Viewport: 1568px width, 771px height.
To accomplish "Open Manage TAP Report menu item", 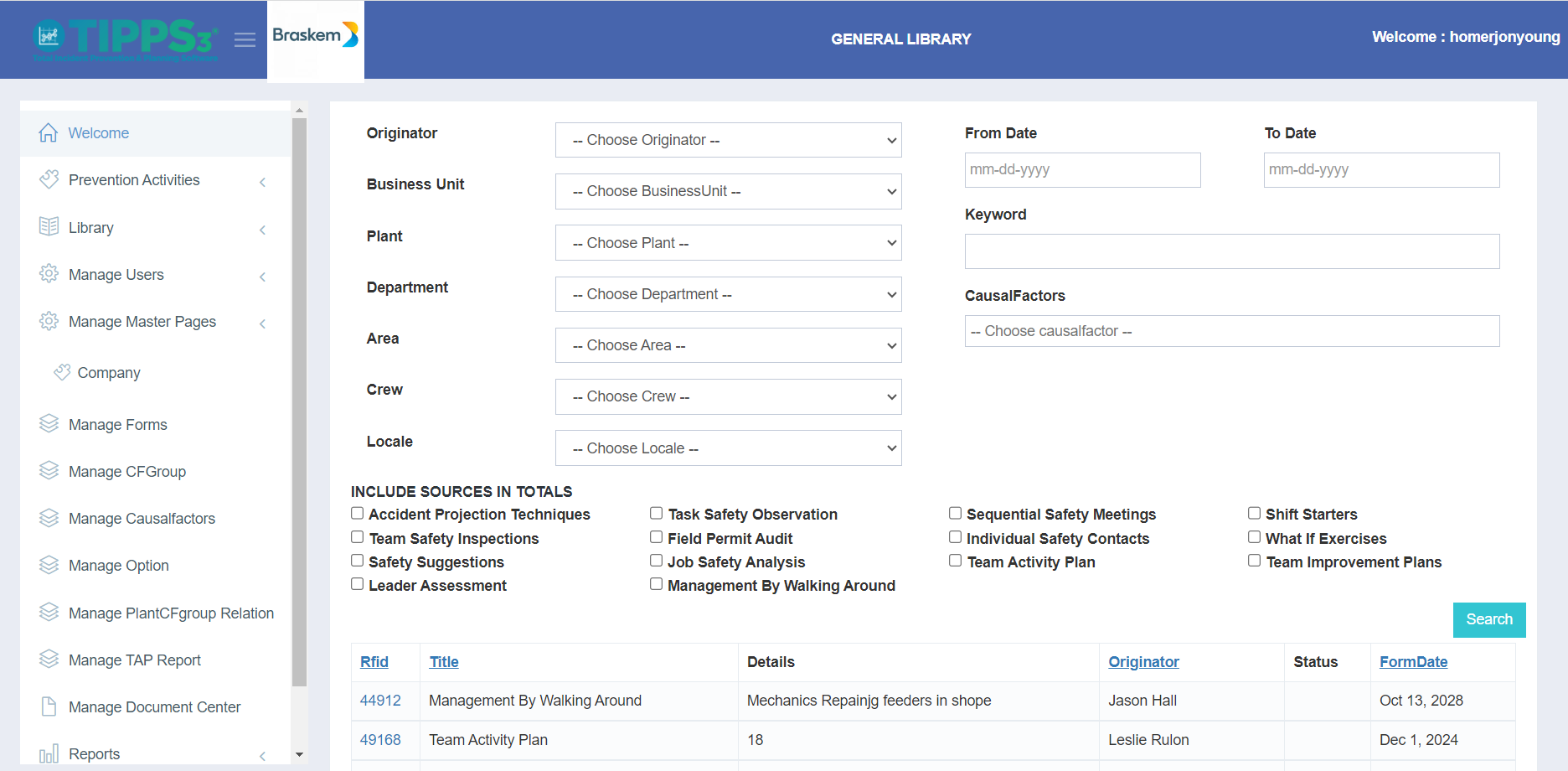I will click(x=134, y=660).
